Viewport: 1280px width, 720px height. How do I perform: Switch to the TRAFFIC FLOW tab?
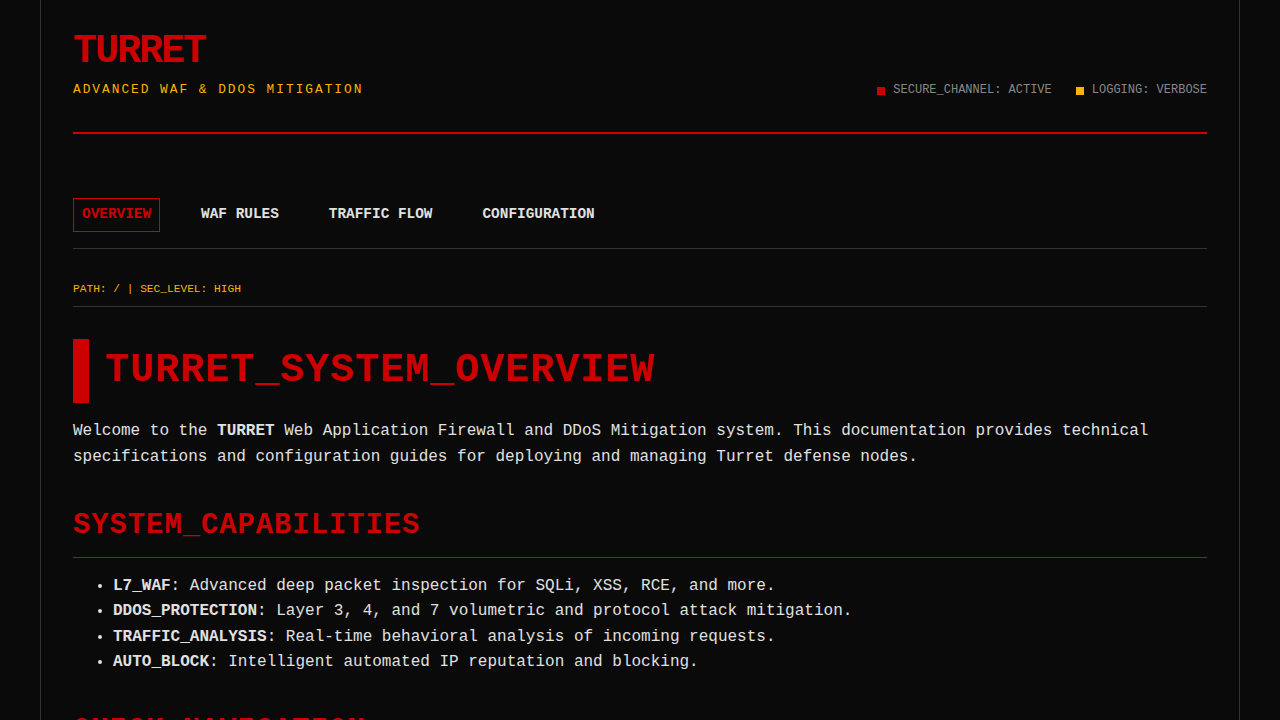click(380, 214)
